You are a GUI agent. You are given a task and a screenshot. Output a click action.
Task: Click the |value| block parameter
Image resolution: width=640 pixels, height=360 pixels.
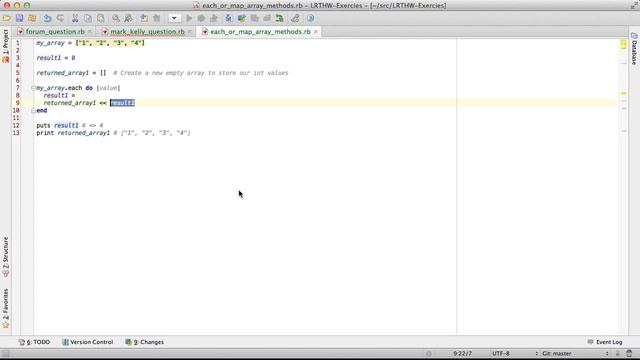tap(108, 88)
